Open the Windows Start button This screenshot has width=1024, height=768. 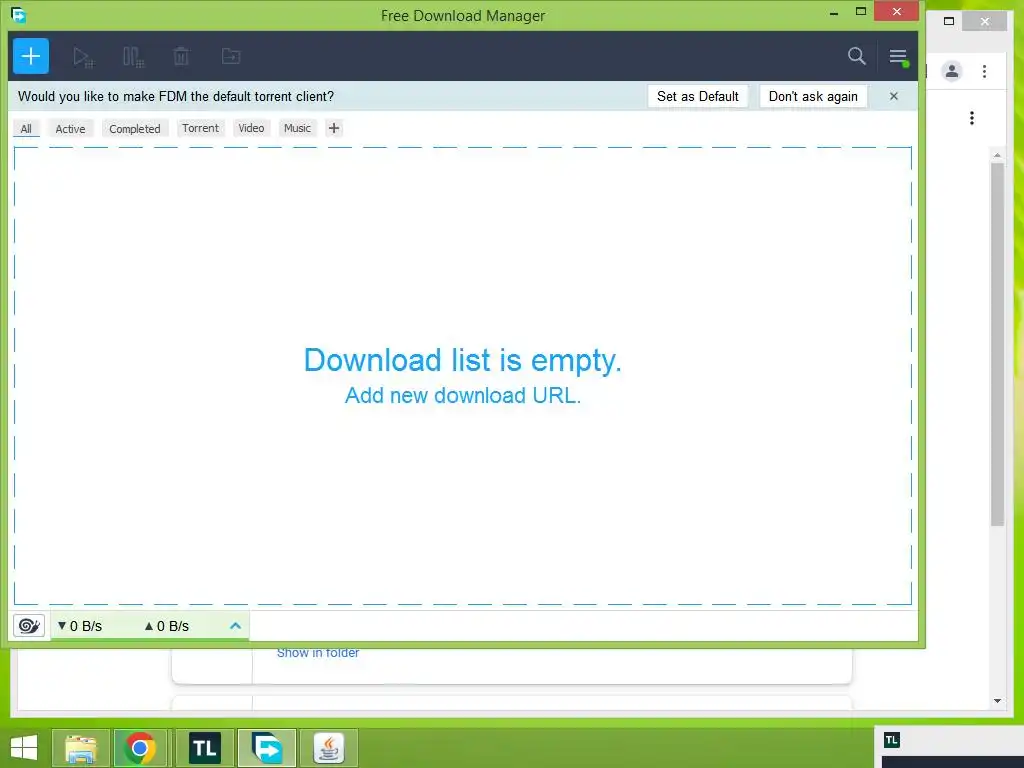pos(24,748)
